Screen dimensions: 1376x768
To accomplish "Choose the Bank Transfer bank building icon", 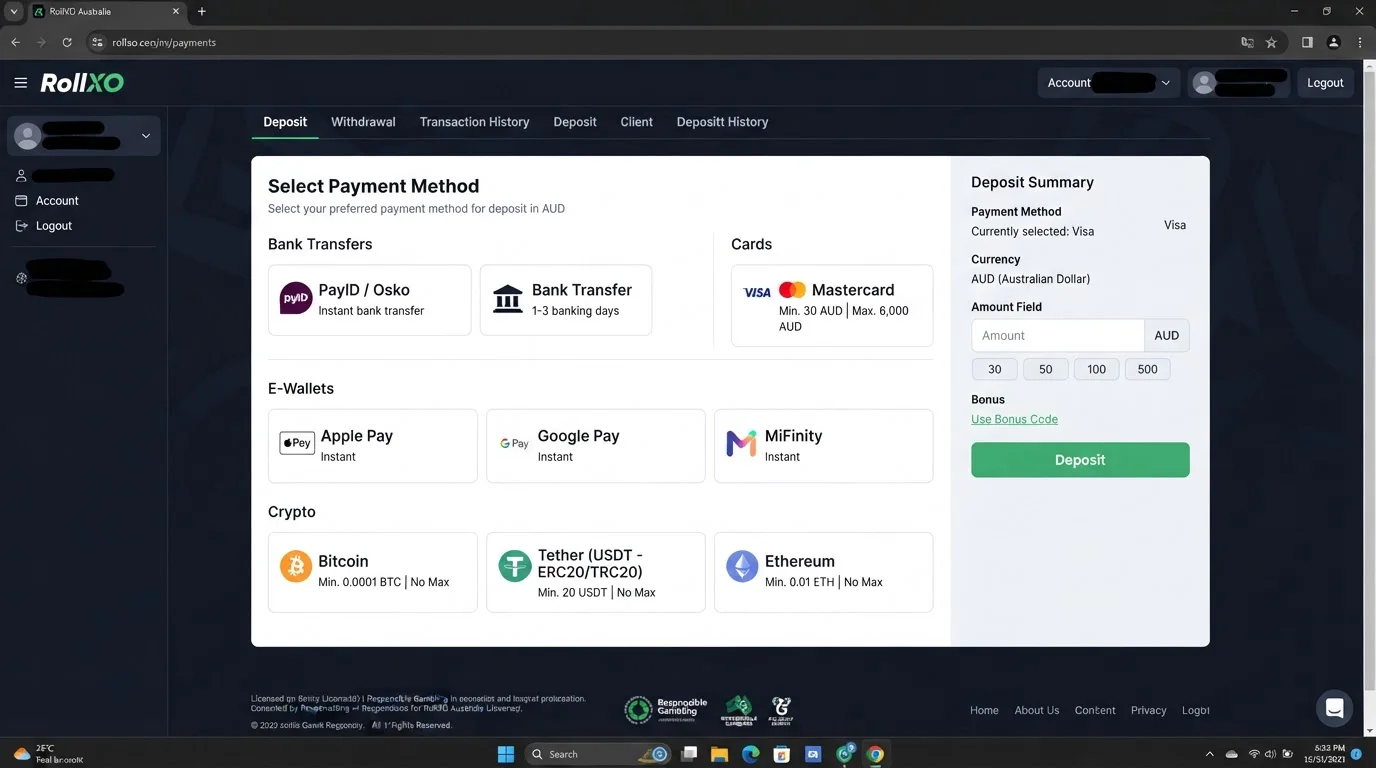I will [508, 299].
